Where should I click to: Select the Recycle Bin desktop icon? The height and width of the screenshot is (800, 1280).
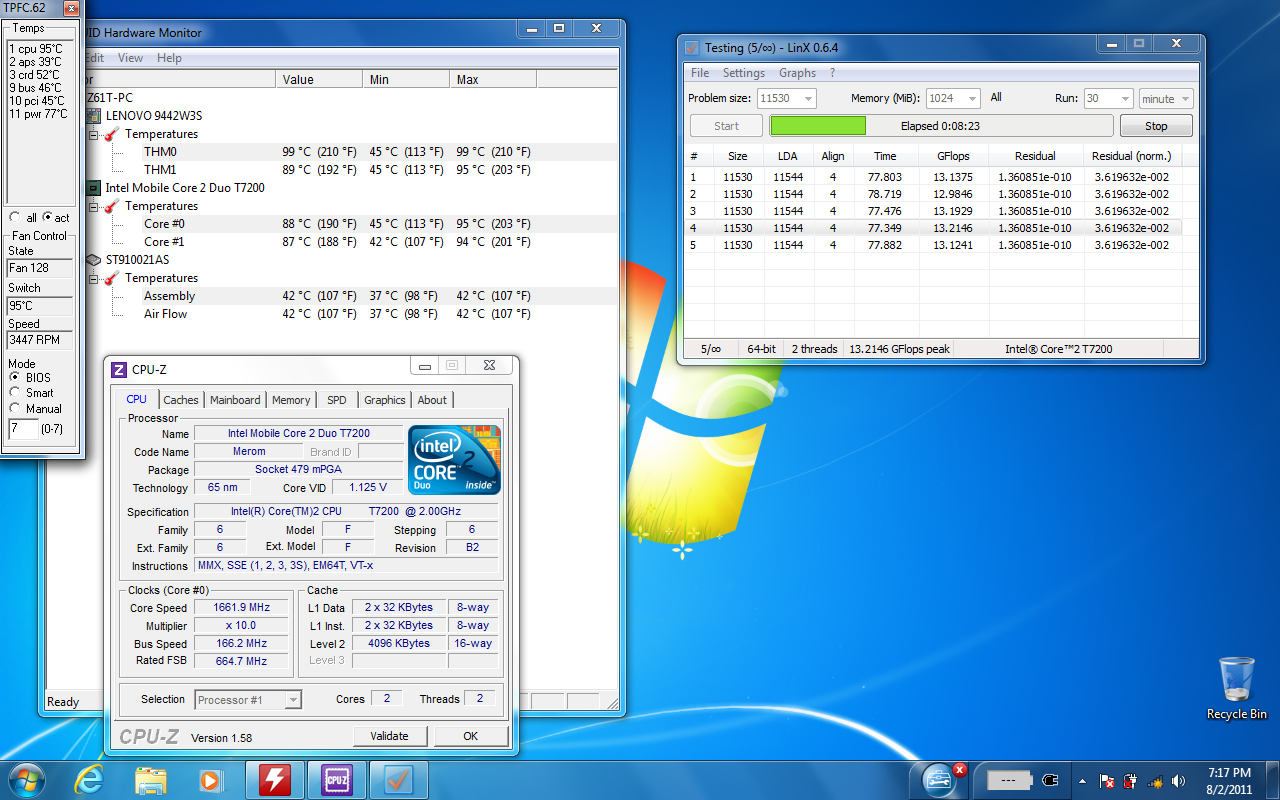coord(1237,688)
